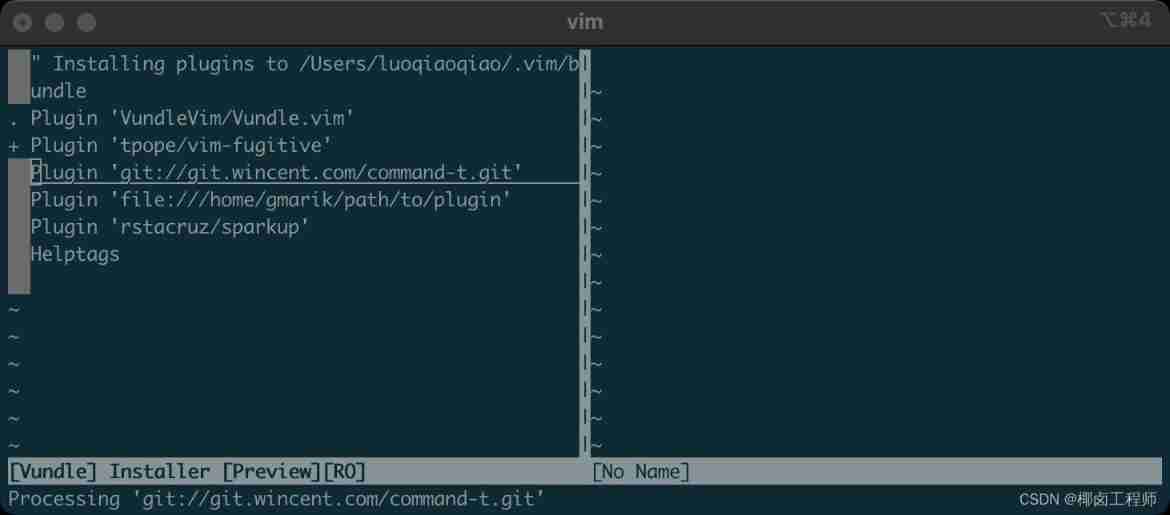Click the vertical split separator between panes
1170x515 pixels.
[x=584, y=300]
